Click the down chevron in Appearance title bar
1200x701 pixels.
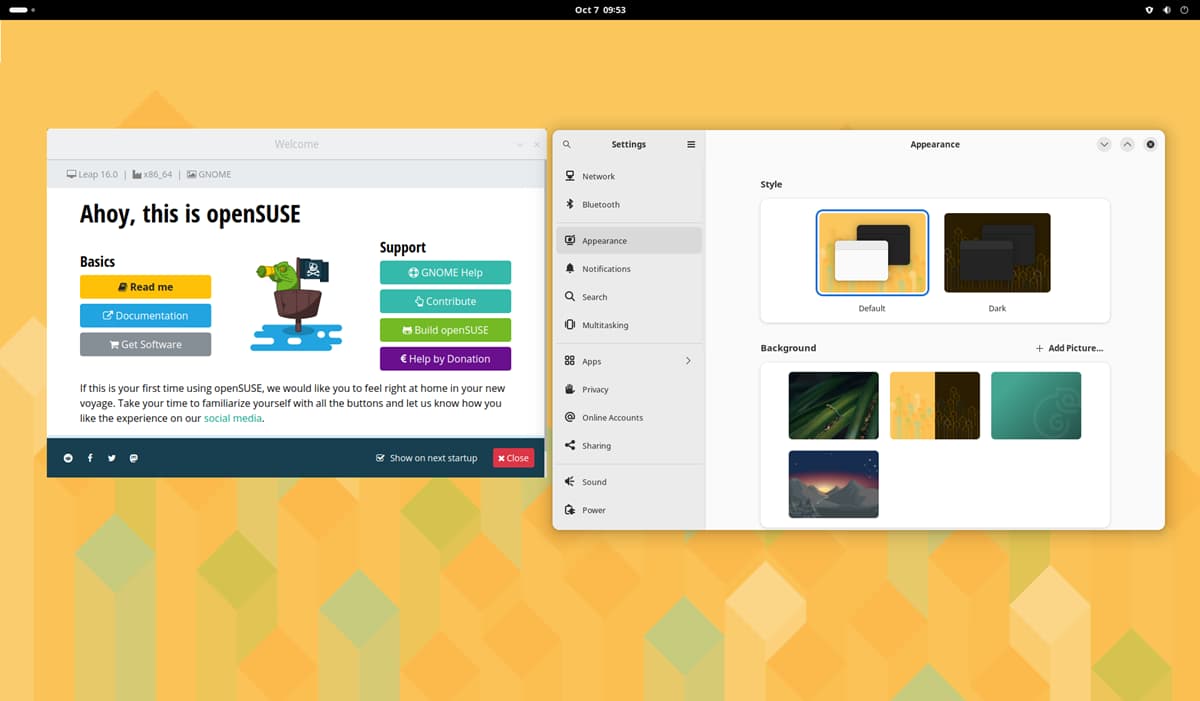point(1104,144)
